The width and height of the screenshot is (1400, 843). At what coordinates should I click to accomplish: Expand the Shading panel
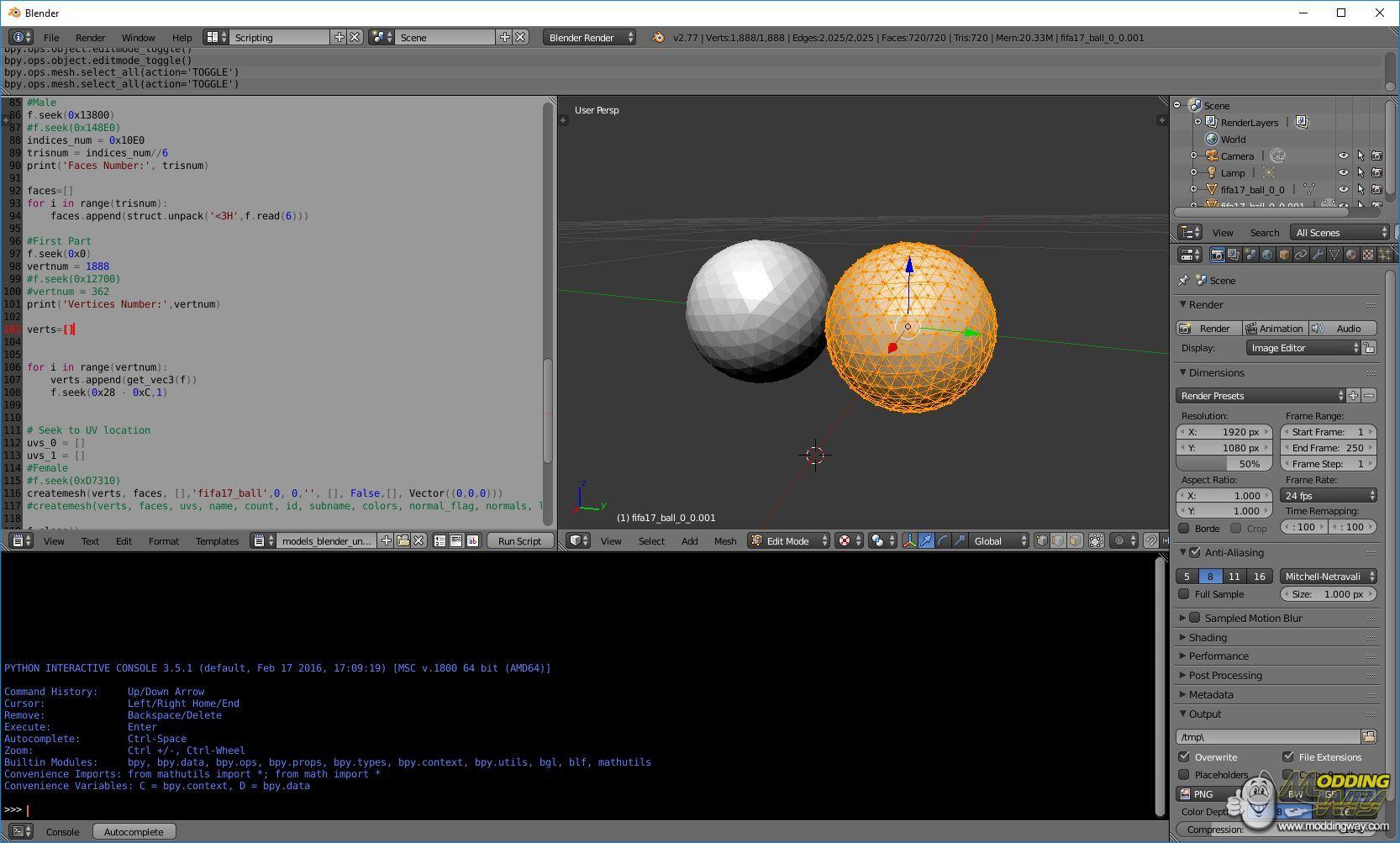point(1208,637)
